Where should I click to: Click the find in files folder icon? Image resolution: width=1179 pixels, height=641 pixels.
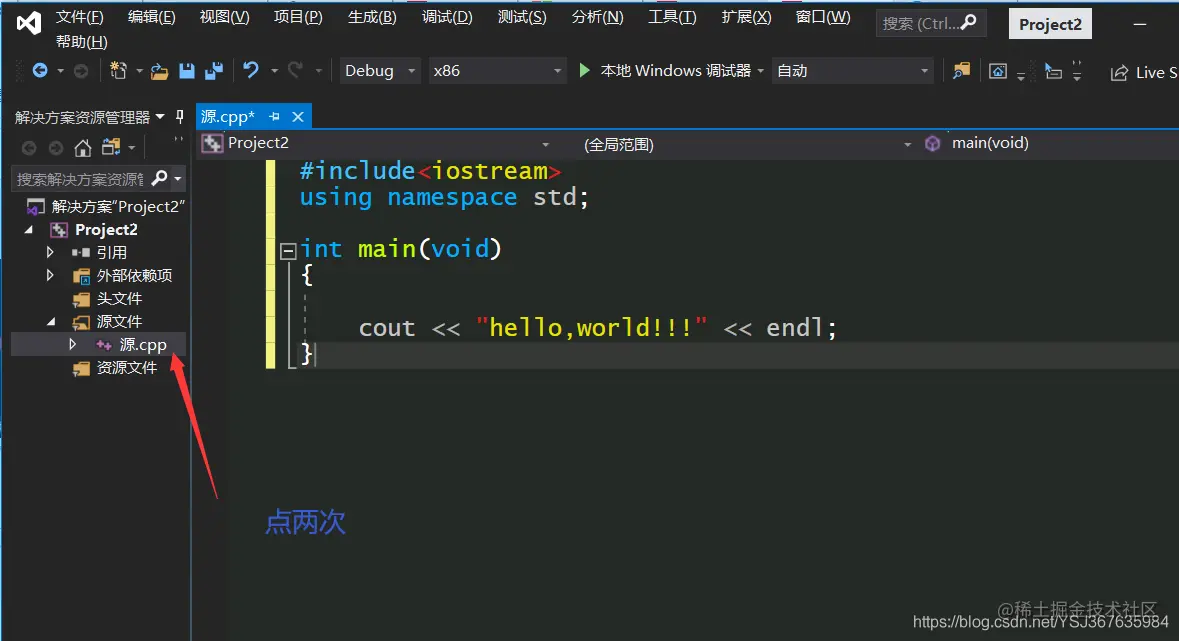click(x=961, y=71)
